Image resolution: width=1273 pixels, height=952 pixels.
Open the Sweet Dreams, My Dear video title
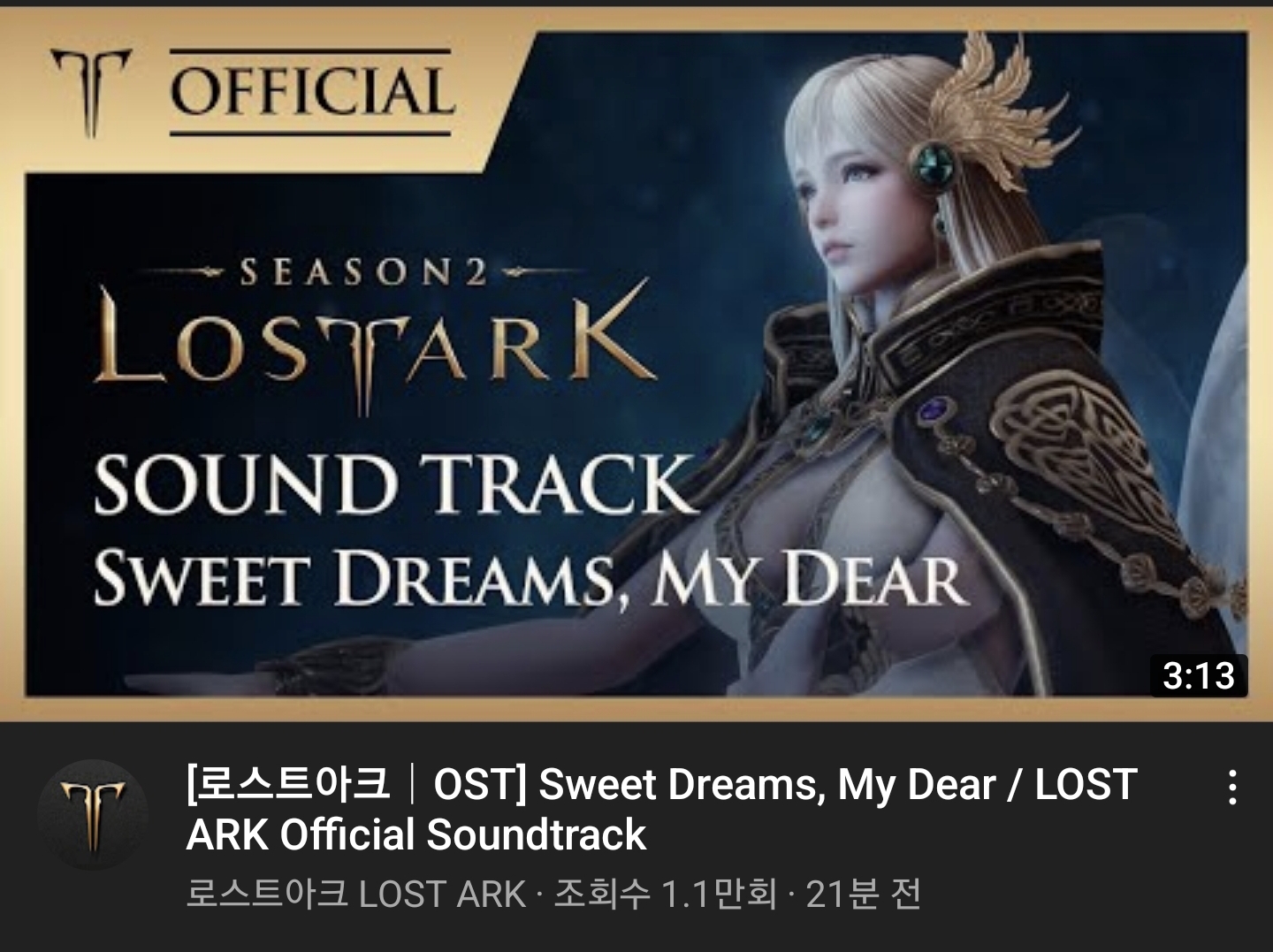[x=661, y=810]
